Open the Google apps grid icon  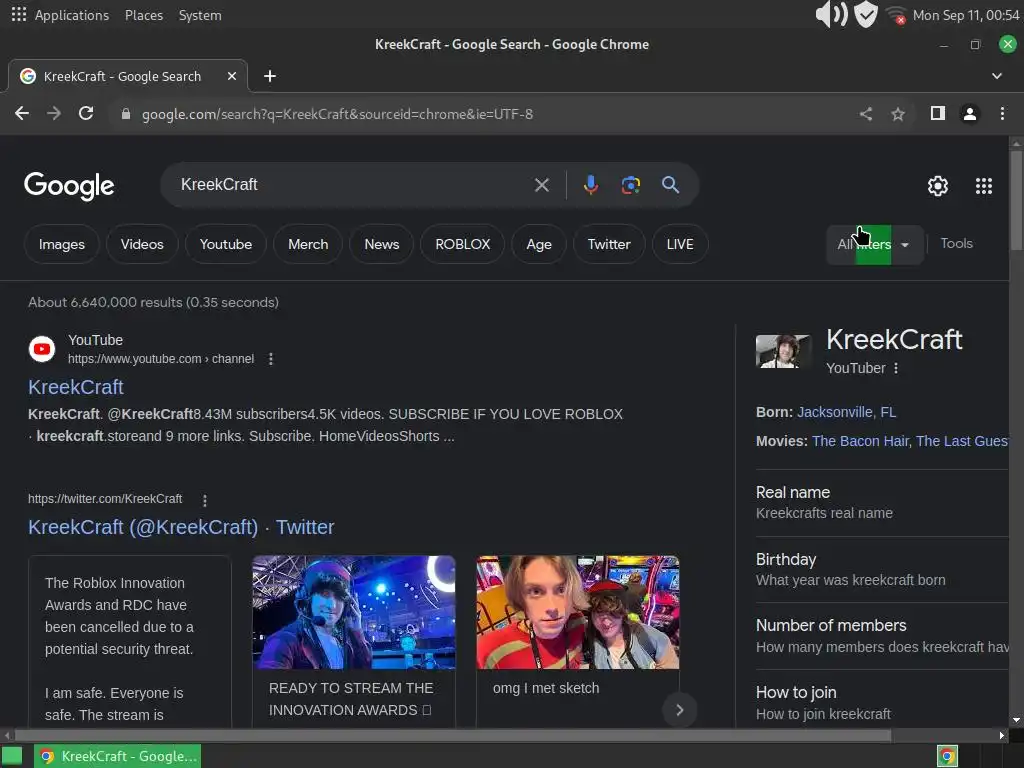[x=984, y=186]
